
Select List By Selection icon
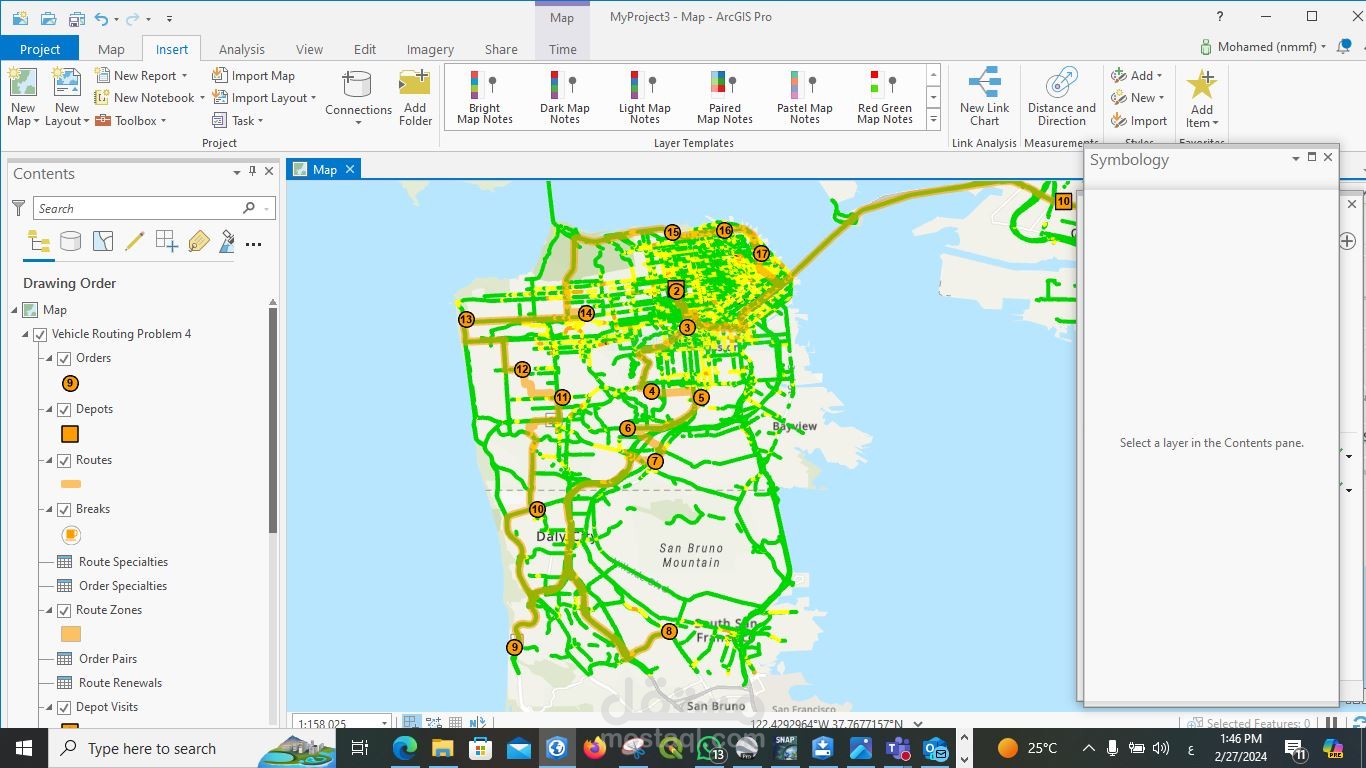pos(103,241)
